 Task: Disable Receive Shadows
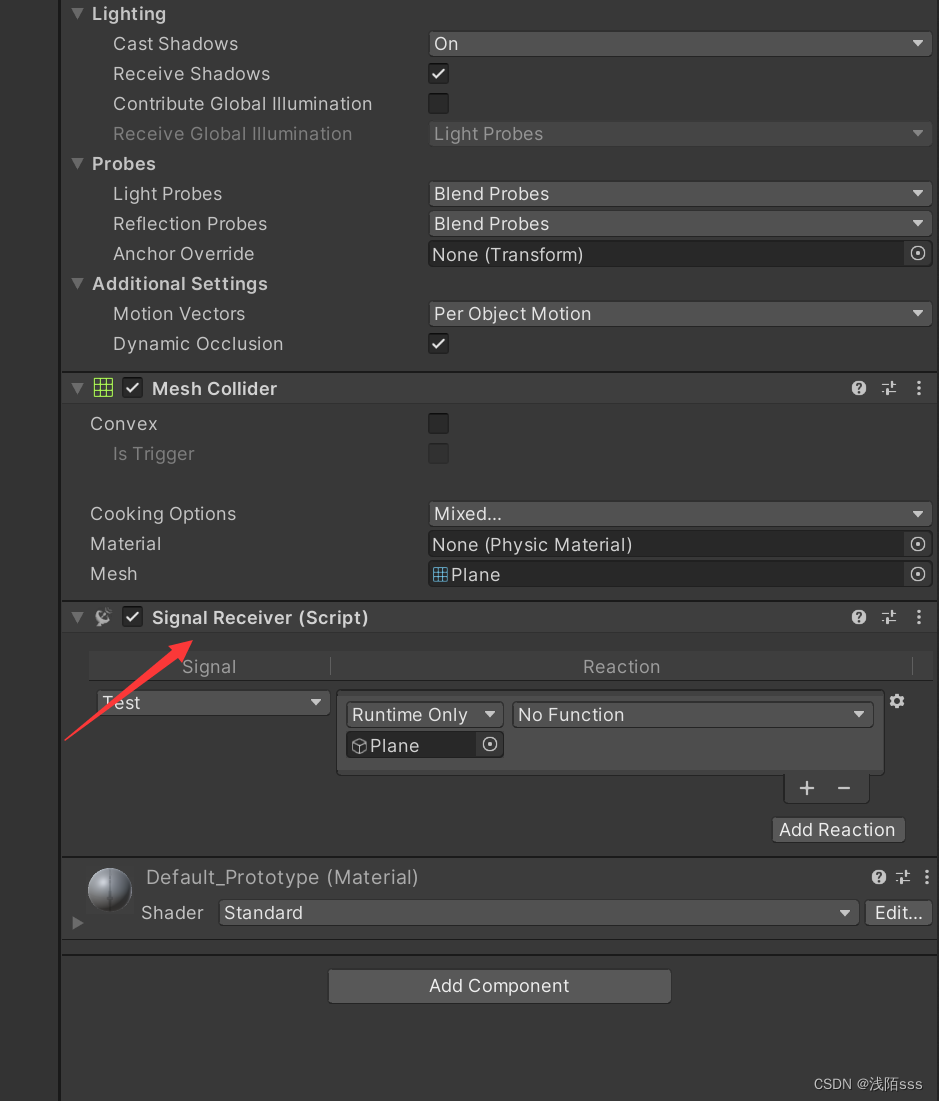click(x=438, y=73)
